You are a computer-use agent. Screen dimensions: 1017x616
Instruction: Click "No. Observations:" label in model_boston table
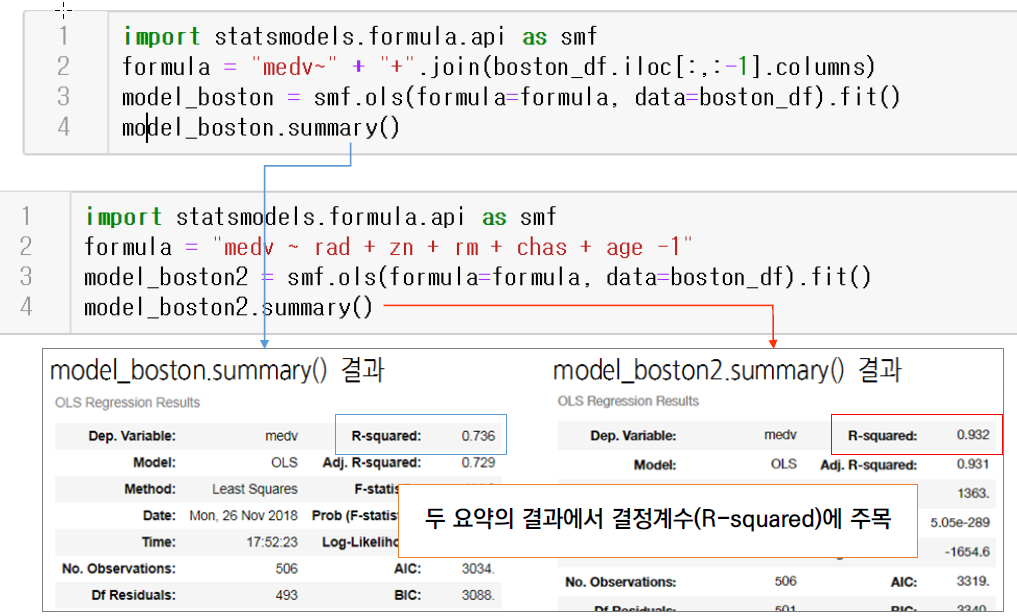119,569
